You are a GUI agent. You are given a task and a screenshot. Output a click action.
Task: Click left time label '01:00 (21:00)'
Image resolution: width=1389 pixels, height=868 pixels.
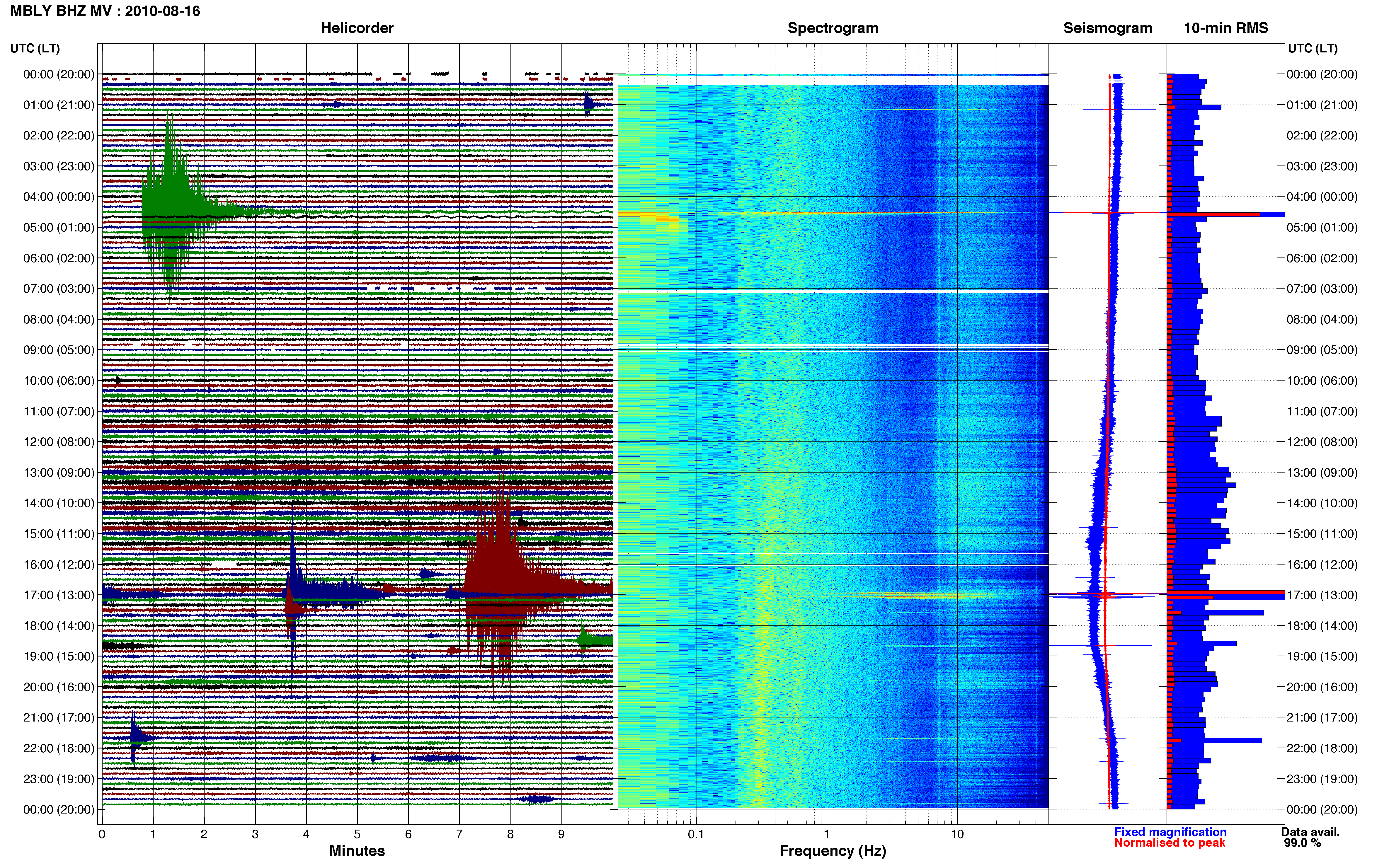[x=59, y=105]
